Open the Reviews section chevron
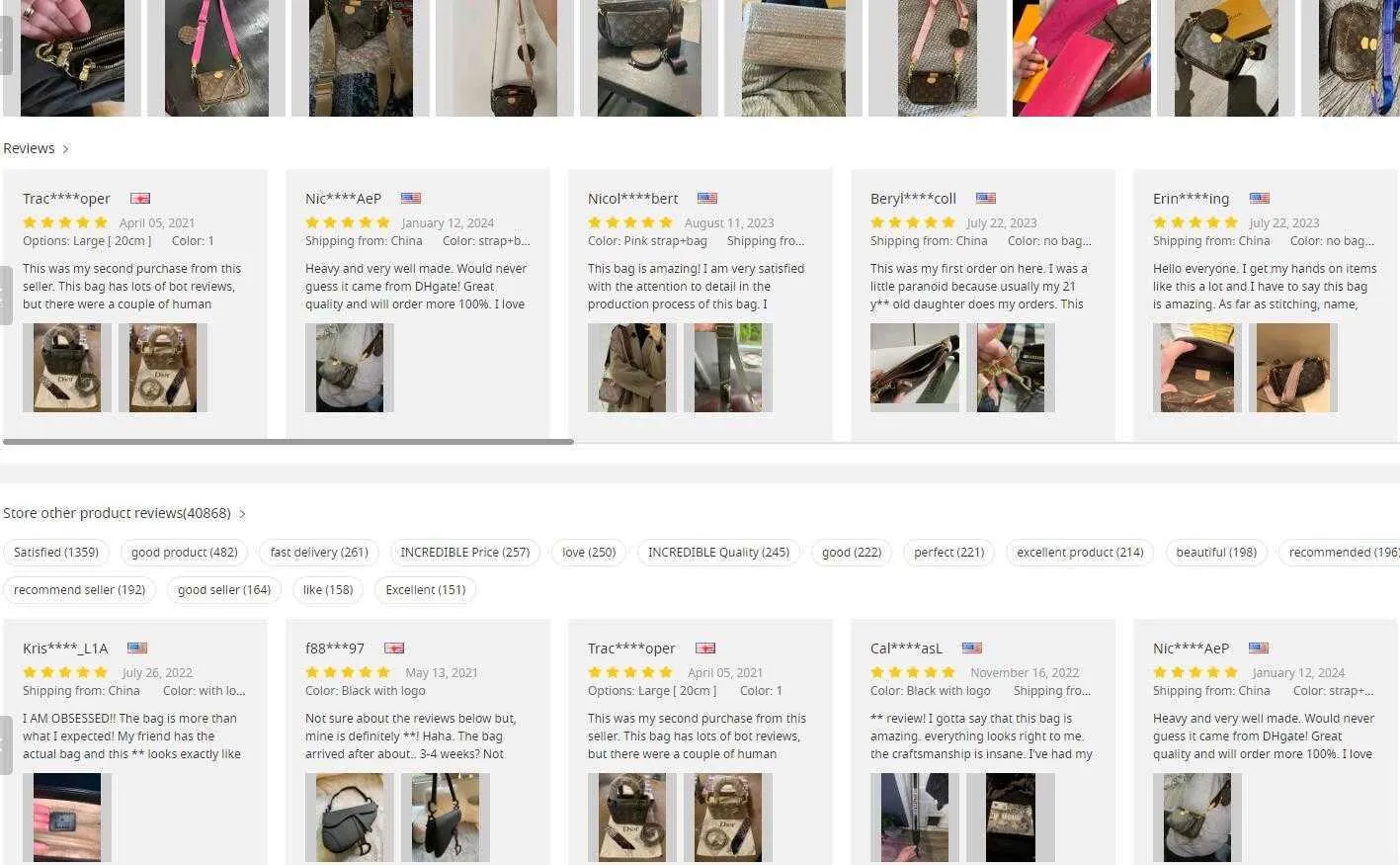 (65, 149)
